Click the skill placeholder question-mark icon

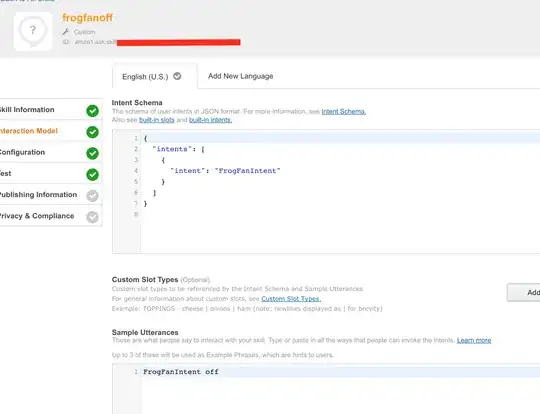tap(33, 31)
